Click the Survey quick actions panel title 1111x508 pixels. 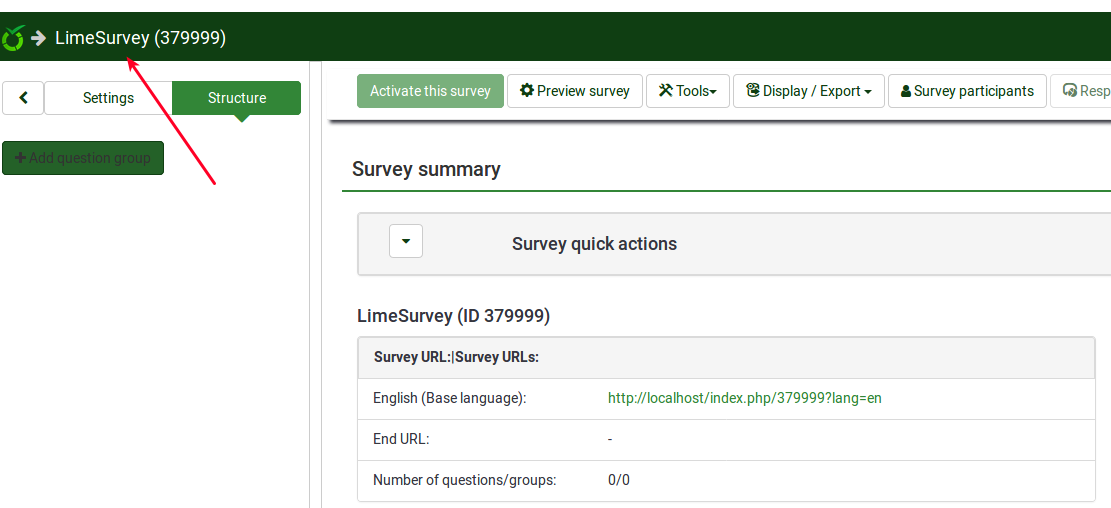(594, 244)
